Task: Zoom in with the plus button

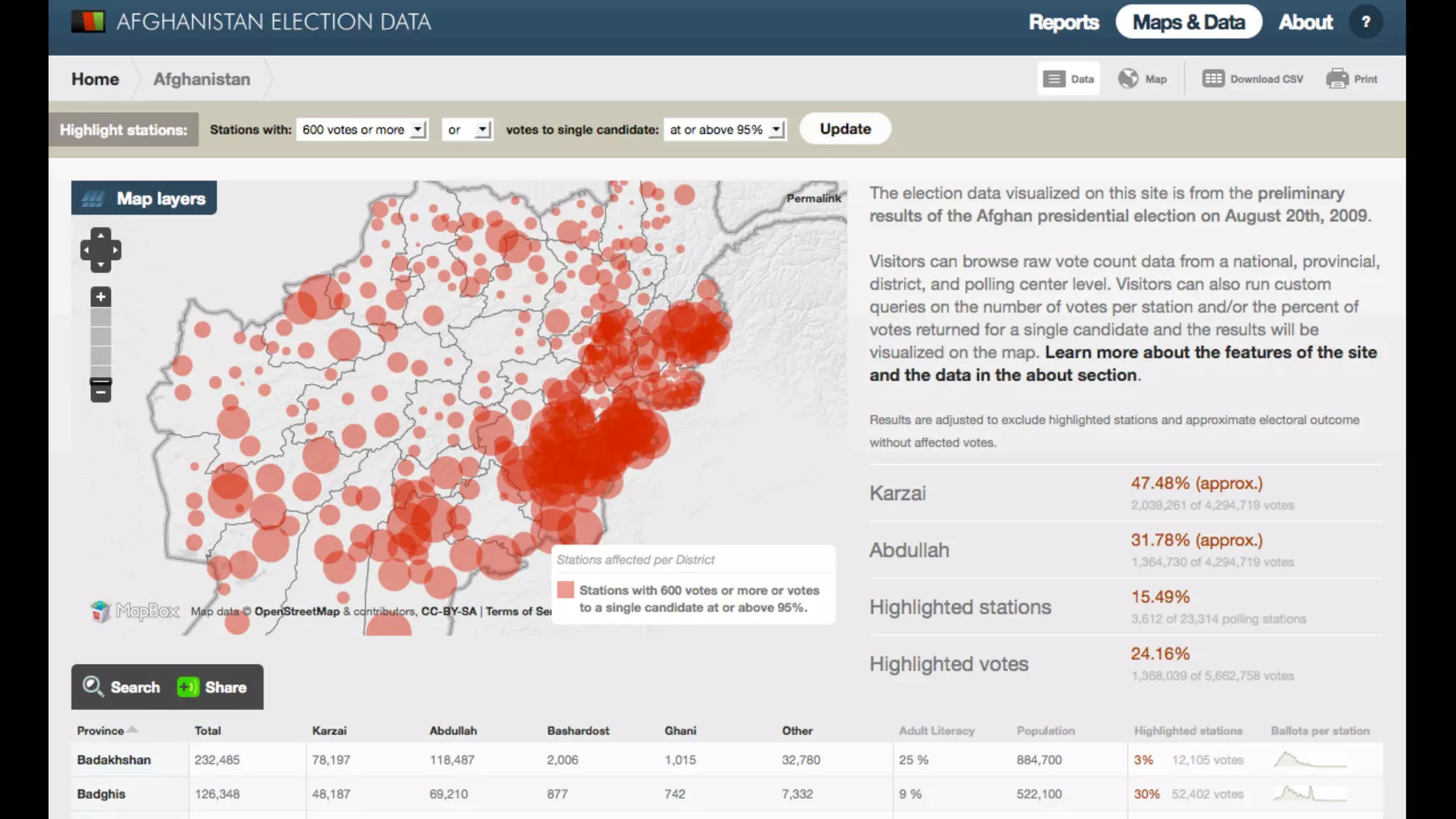Action: (100, 297)
